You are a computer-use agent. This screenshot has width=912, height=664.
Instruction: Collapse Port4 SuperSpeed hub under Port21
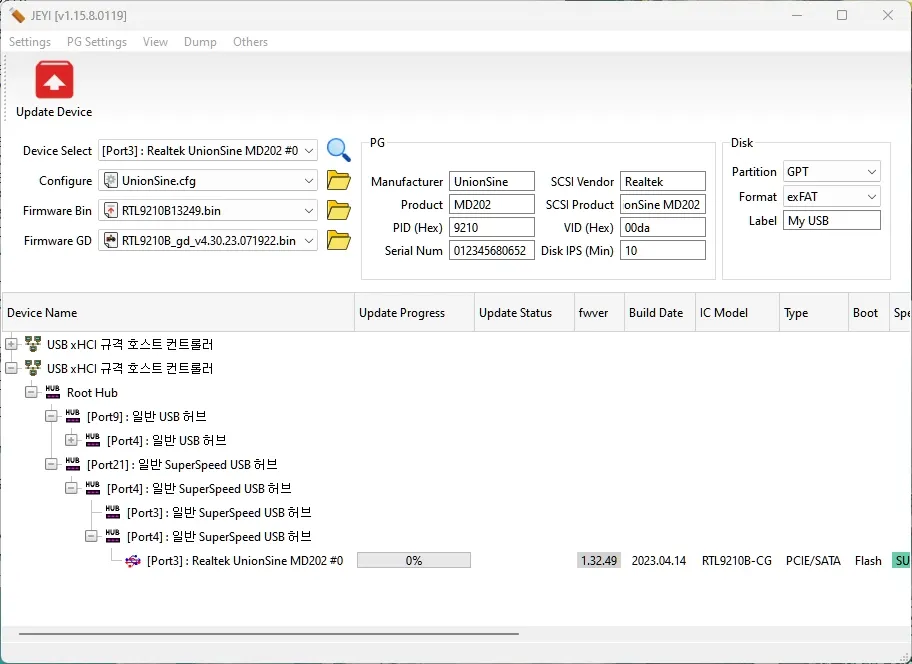pos(71,488)
